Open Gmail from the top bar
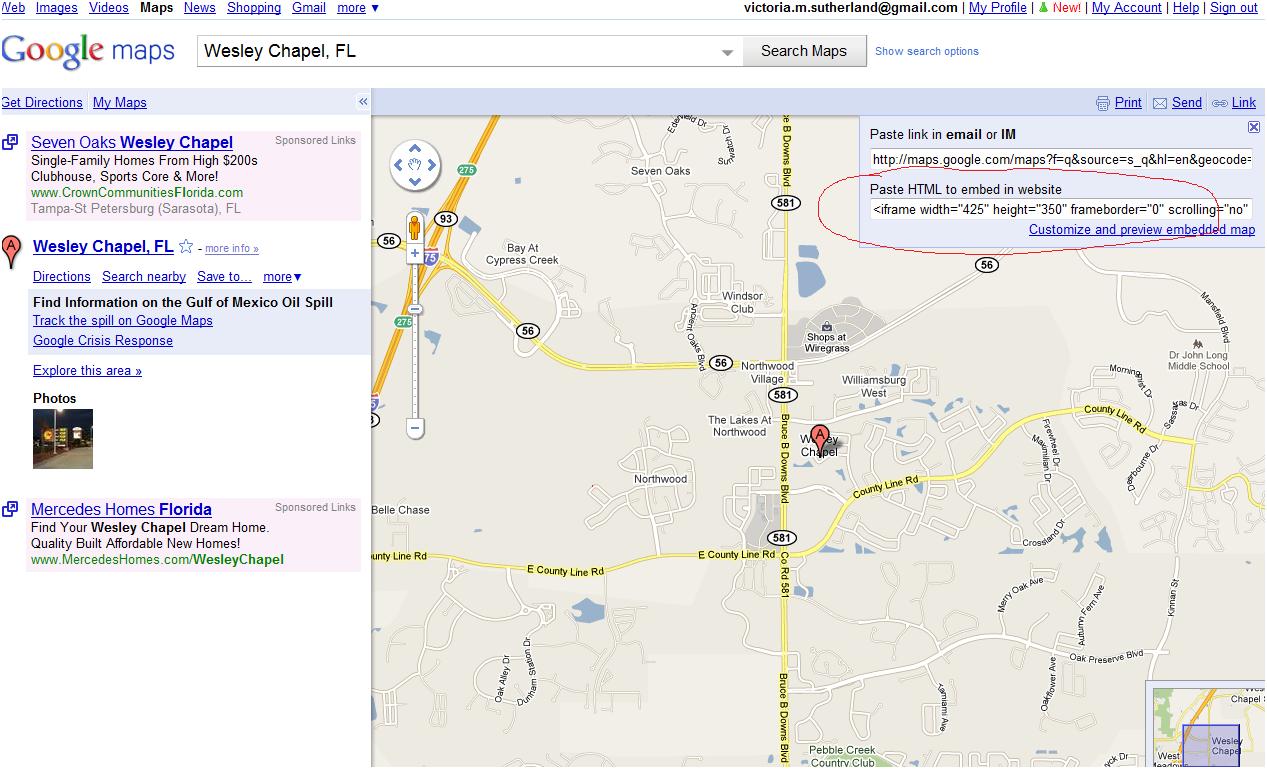The image size is (1267, 769). pos(309,8)
